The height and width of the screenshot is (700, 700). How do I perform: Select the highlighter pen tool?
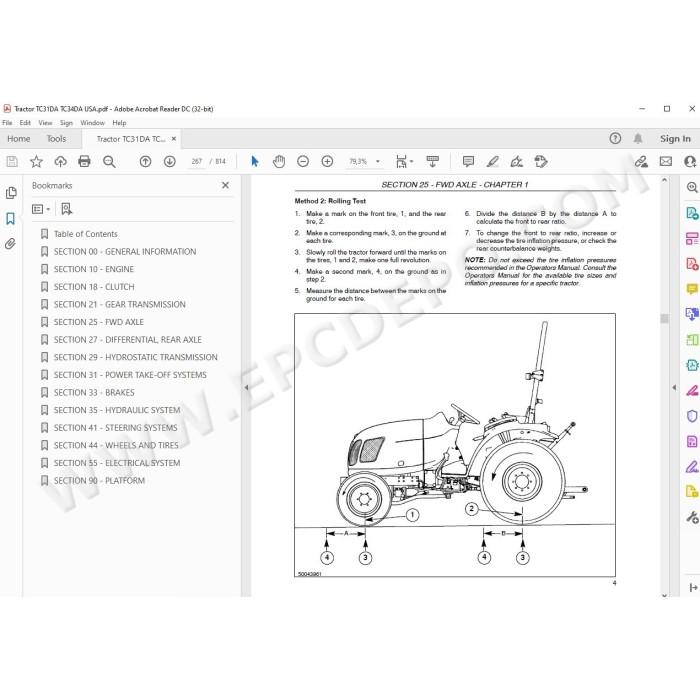point(493,161)
